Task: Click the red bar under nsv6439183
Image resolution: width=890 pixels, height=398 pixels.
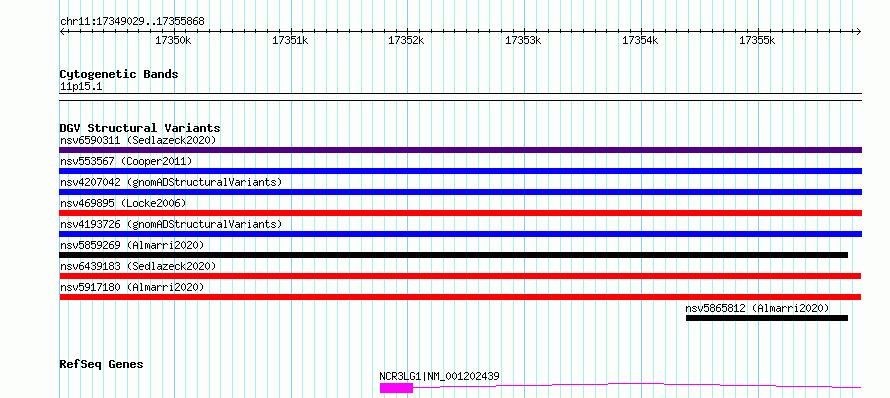Action: pos(460,276)
